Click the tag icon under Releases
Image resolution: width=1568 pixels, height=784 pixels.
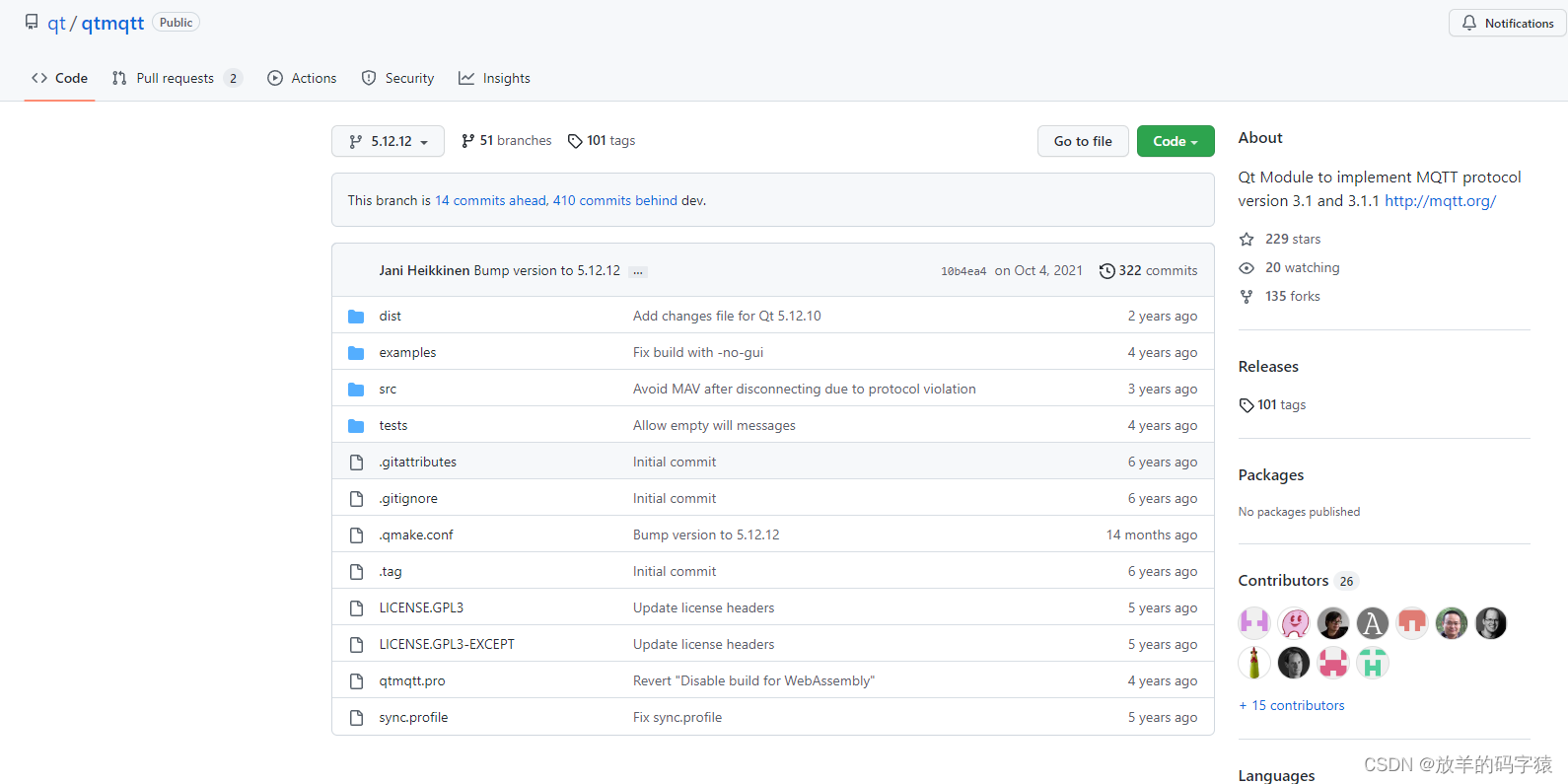(x=1247, y=405)
